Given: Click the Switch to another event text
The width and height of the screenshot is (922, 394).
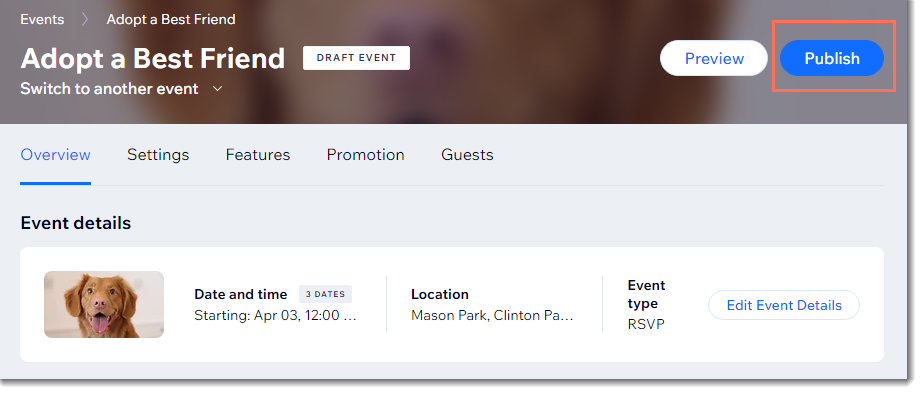Looking at the screenshot, I should coord(109,89).
